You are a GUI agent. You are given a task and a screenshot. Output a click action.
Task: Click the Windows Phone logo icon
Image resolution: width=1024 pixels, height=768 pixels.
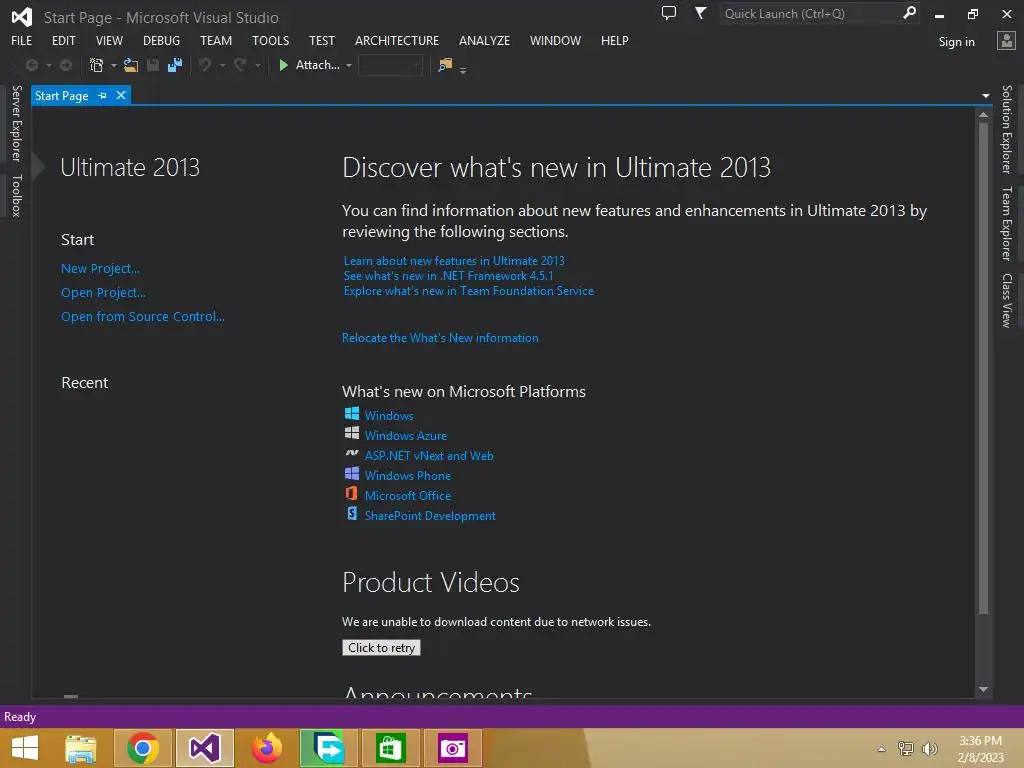(351, 473)
